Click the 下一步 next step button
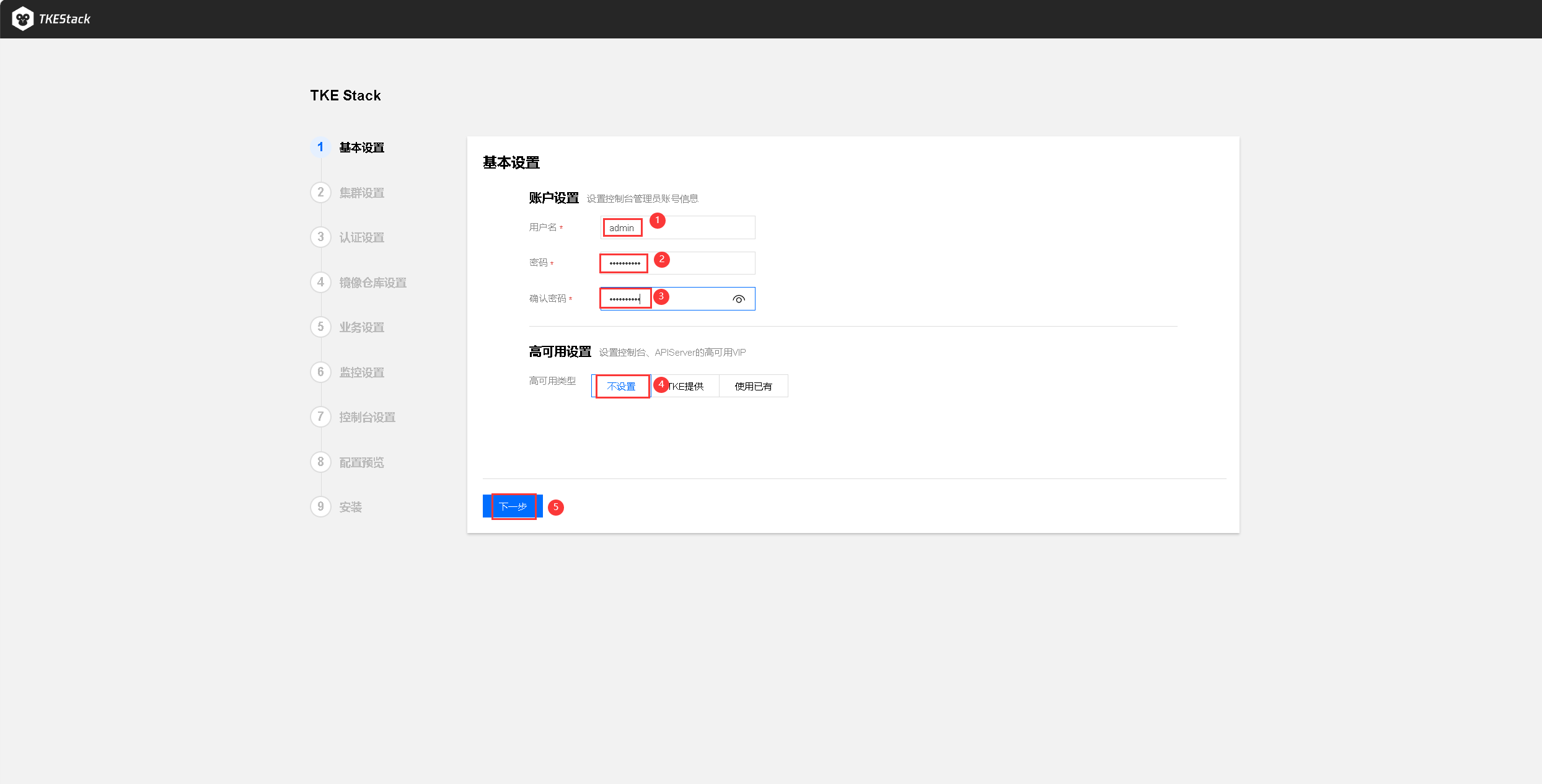1542x784 pixels. 513,506
